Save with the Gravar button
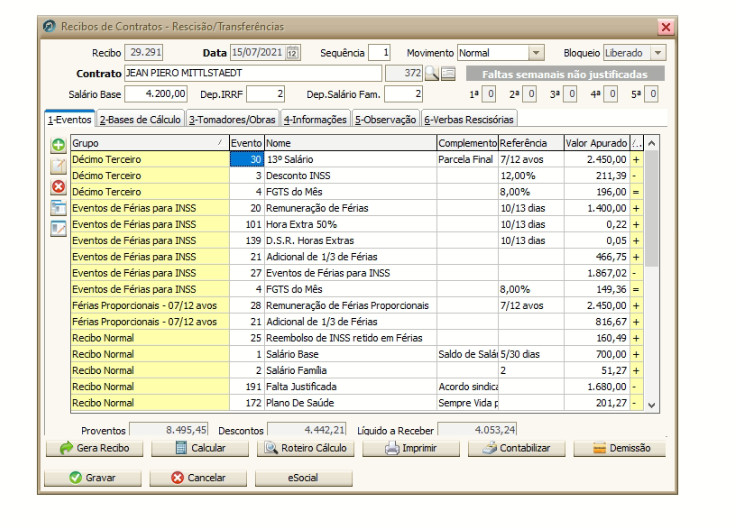 [x=93, y=478]
